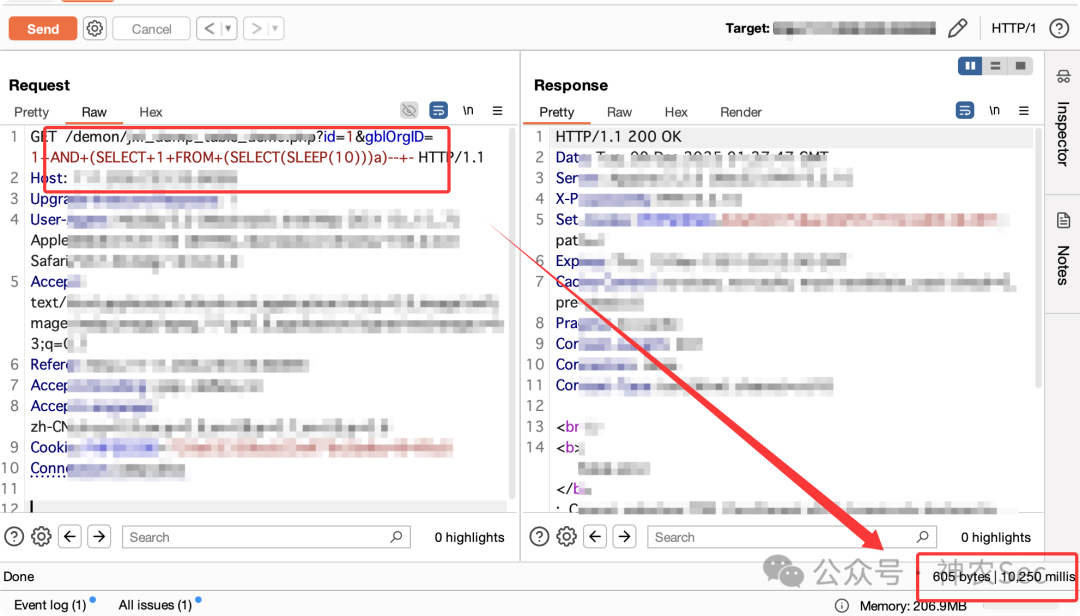The image size is (1080, 616).
Task: Jump to previous Response search match
Action: (x=595, y=537)
